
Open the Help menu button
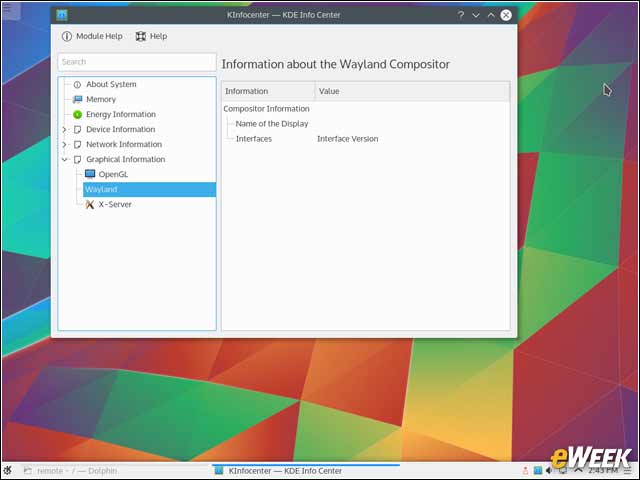[x=151, y=36]
